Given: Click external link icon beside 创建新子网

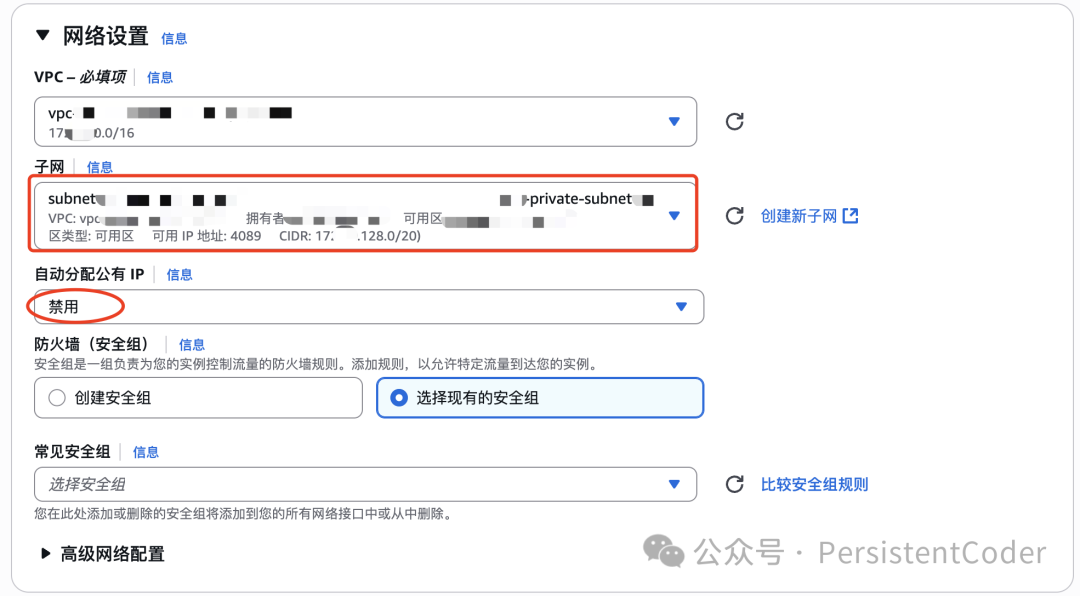Looking at the screenshot, I should [851, 216].
